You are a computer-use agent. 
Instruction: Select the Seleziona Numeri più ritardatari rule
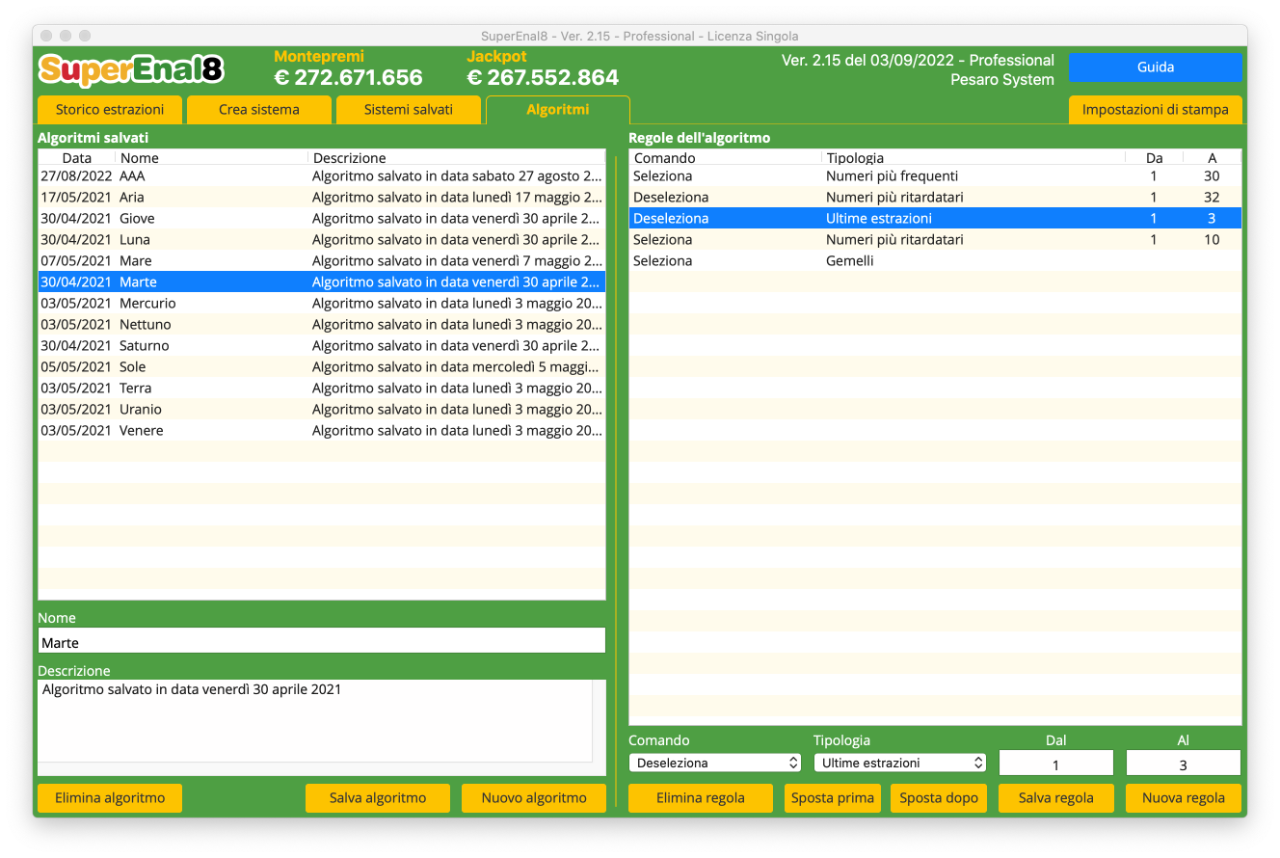935,240
